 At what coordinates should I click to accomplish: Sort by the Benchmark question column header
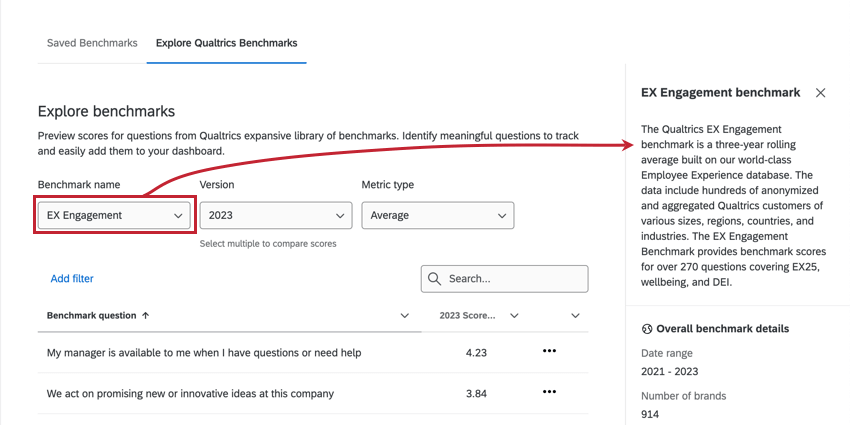tap(91, 316)
